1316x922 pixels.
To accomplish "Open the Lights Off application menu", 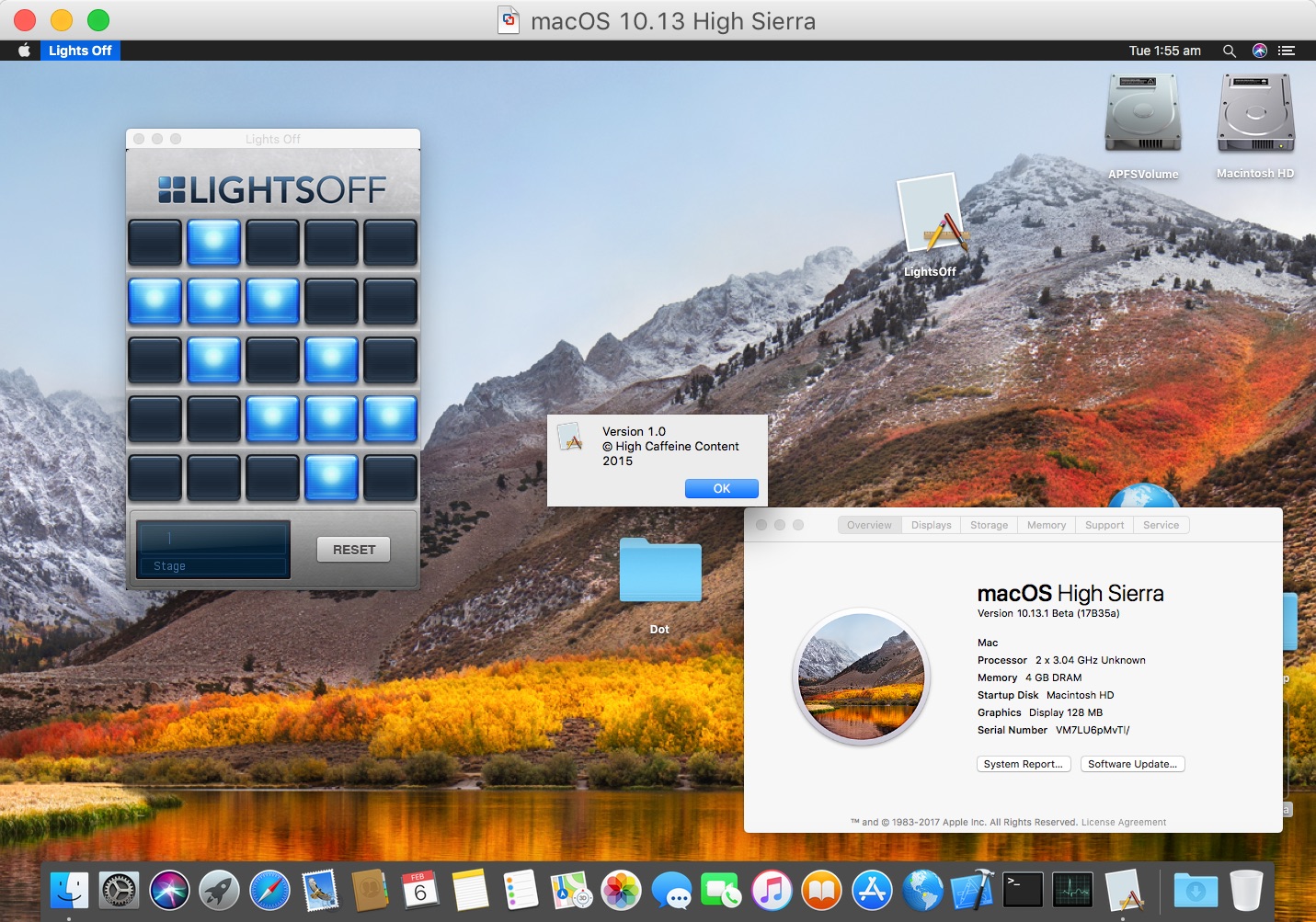I will pos(80,51).
